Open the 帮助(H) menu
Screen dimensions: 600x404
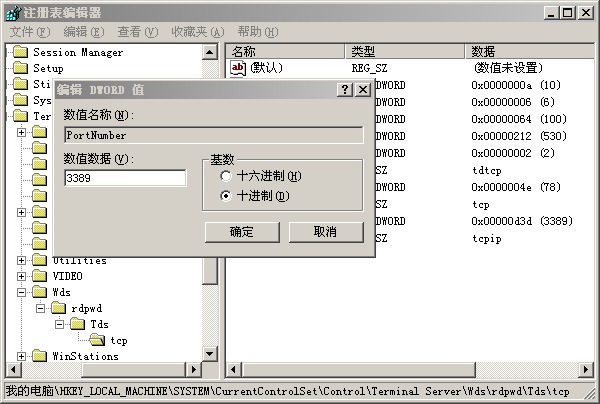tap(258, 32)
